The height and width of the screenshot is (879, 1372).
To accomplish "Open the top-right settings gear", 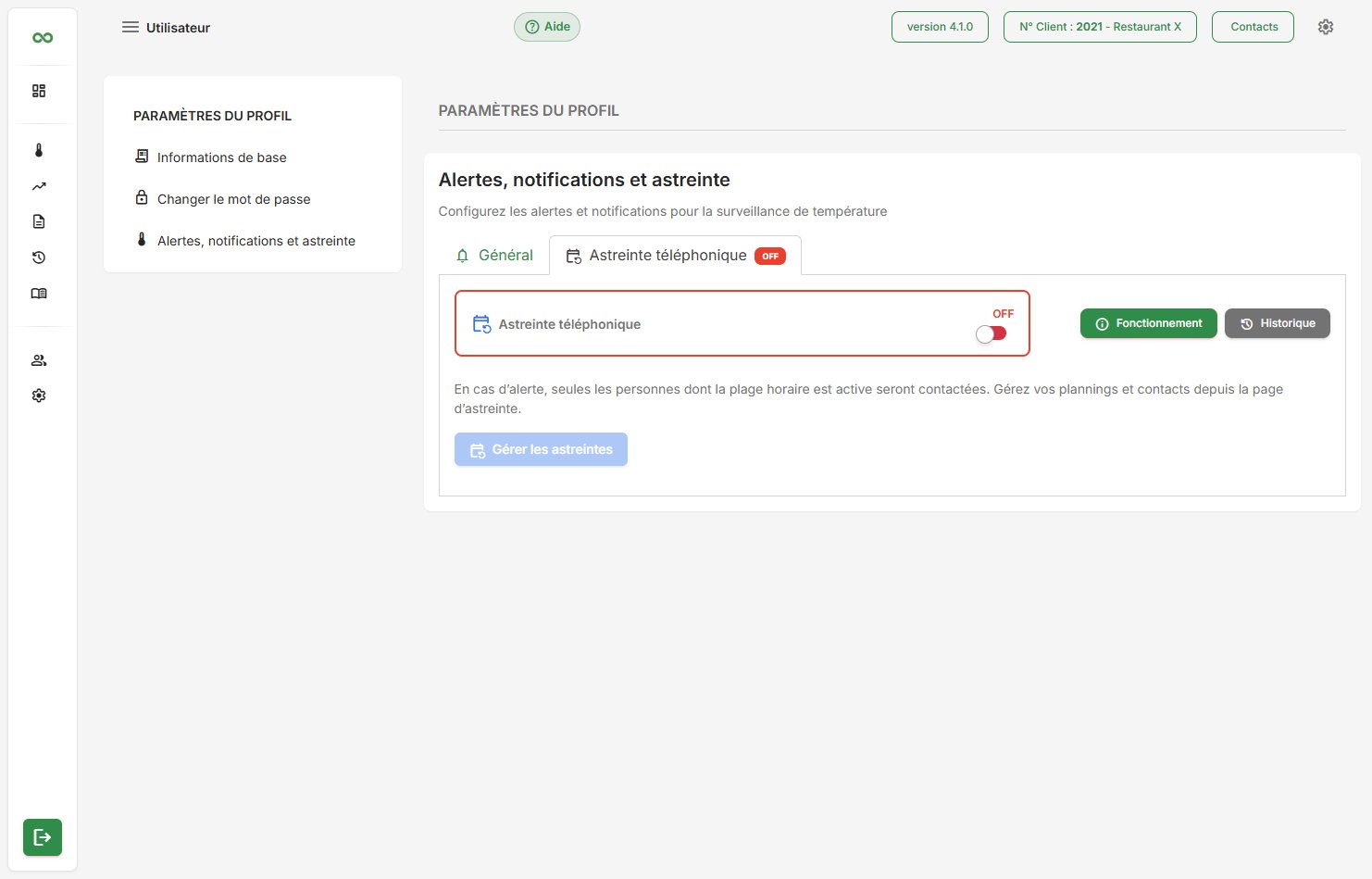I will (1326, 27).
